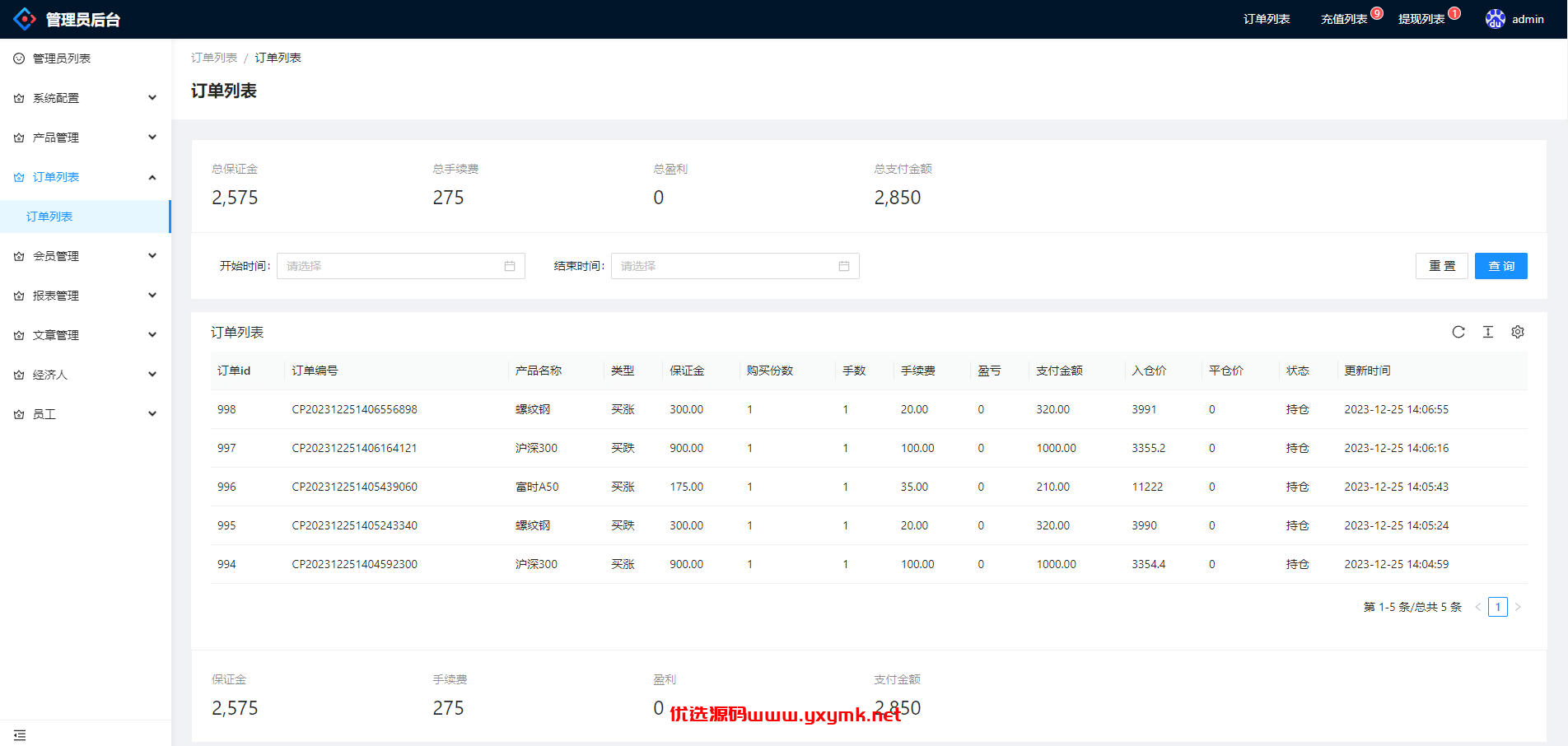Click 入仓价 value 3355.2

click(1149, 448)
